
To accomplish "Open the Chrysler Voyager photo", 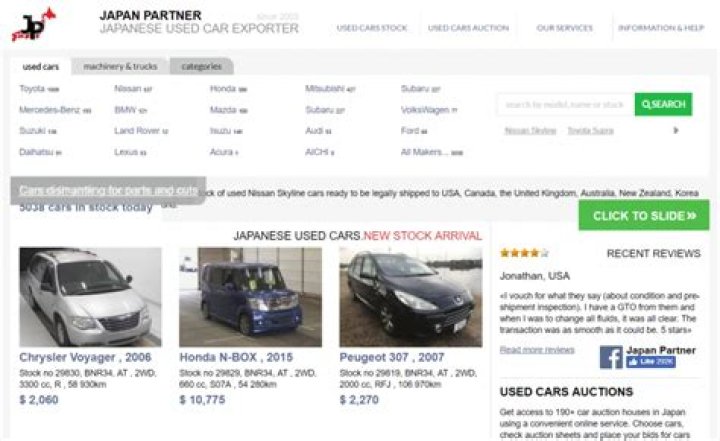I will [x=90, y=297].
